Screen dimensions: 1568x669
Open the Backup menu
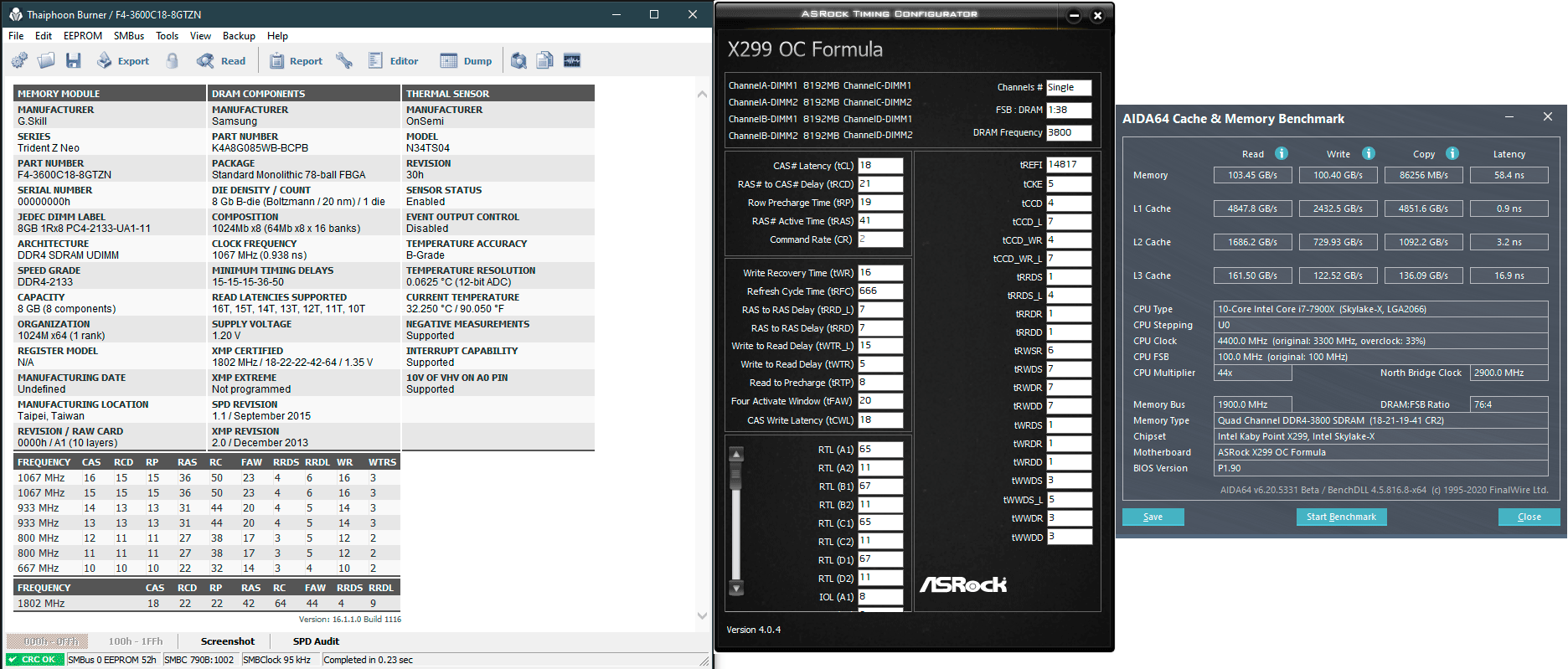tap(239, 36)
